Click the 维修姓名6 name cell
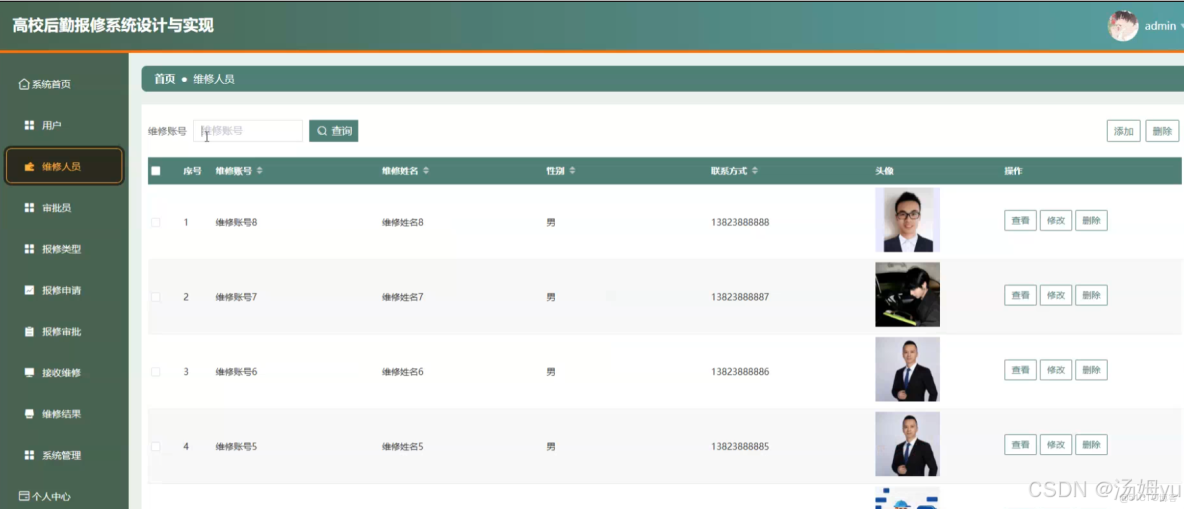 tap(402, 372)
